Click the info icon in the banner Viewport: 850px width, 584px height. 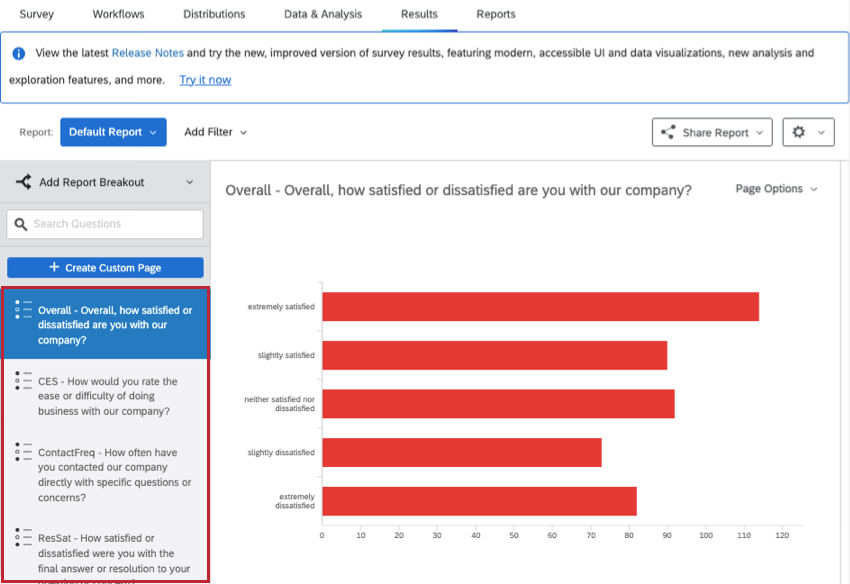pos(18,53)
